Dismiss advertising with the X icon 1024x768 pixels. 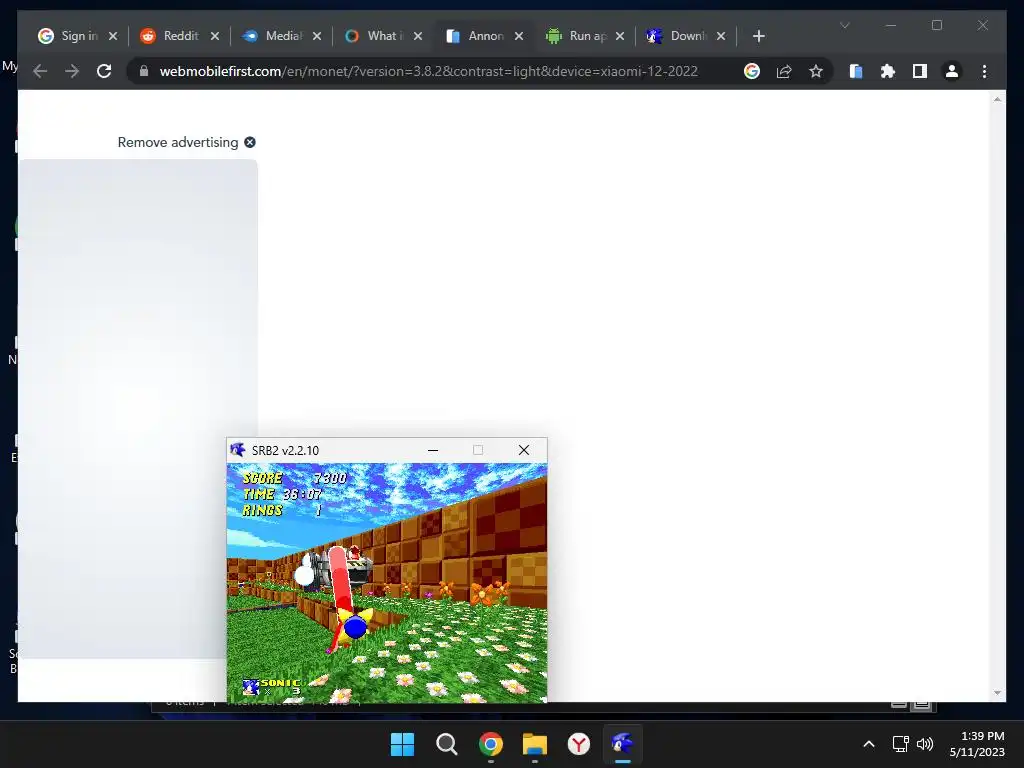tap(250, 142)
